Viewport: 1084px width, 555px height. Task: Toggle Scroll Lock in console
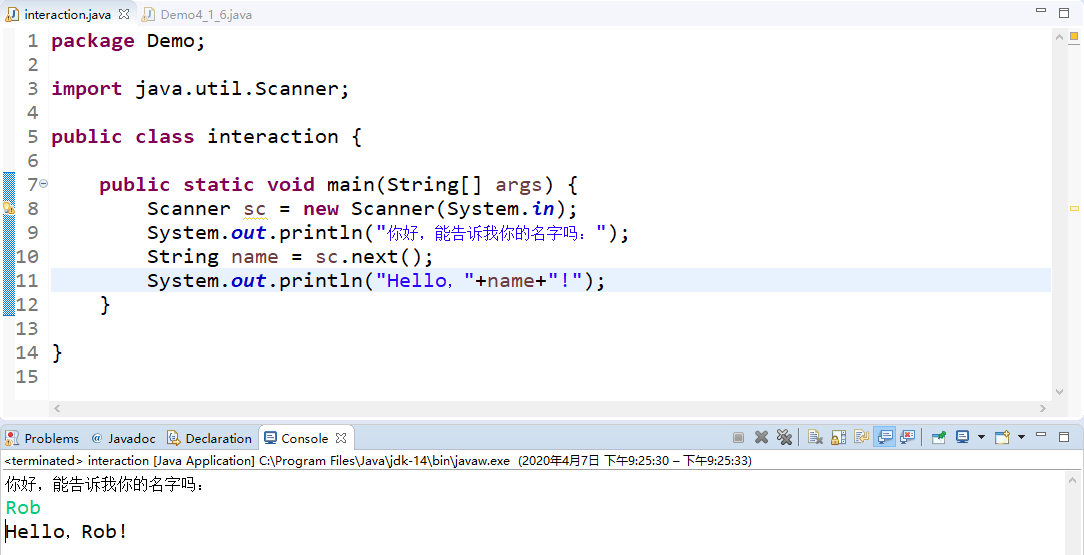(839, 438)
